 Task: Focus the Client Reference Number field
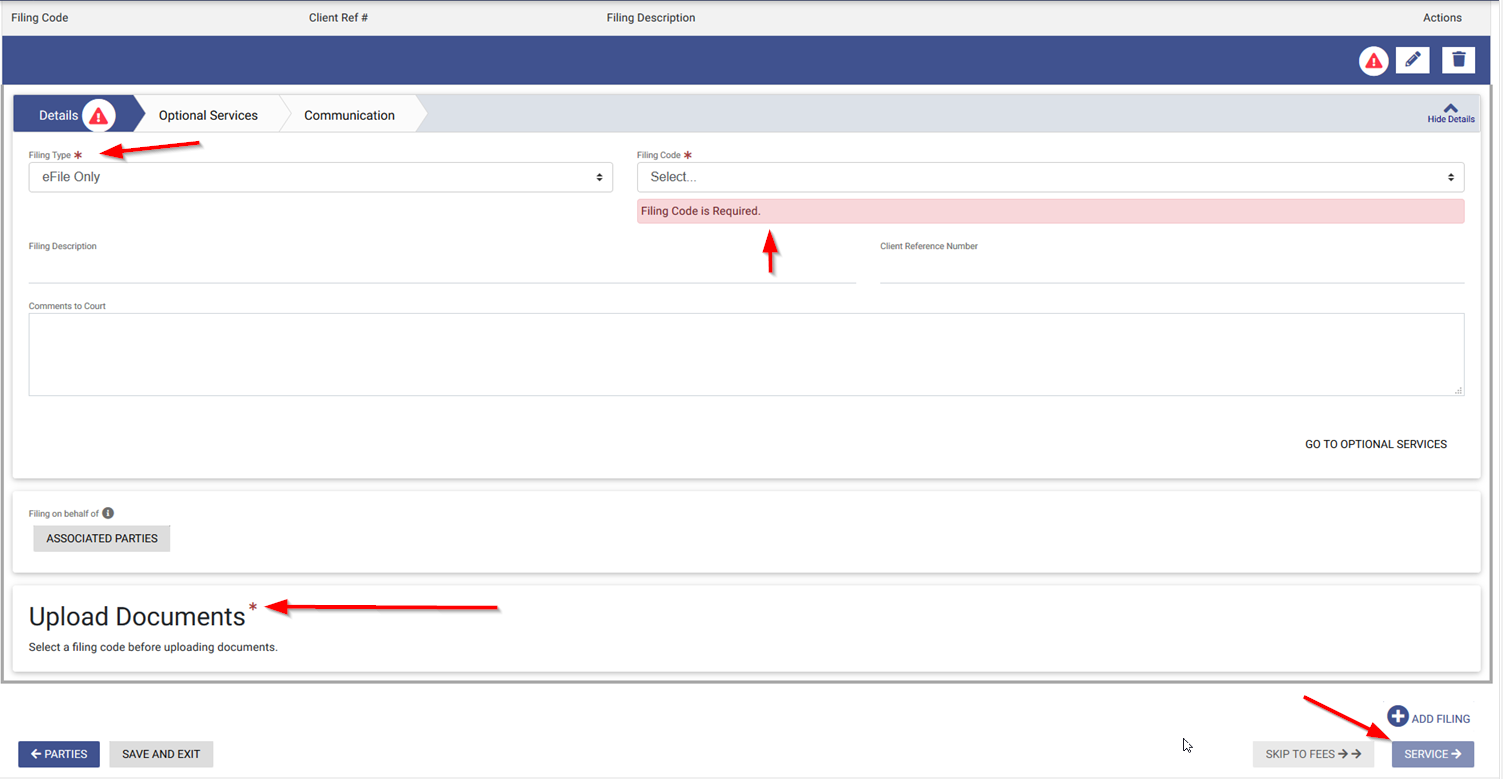pos(1171,270)
